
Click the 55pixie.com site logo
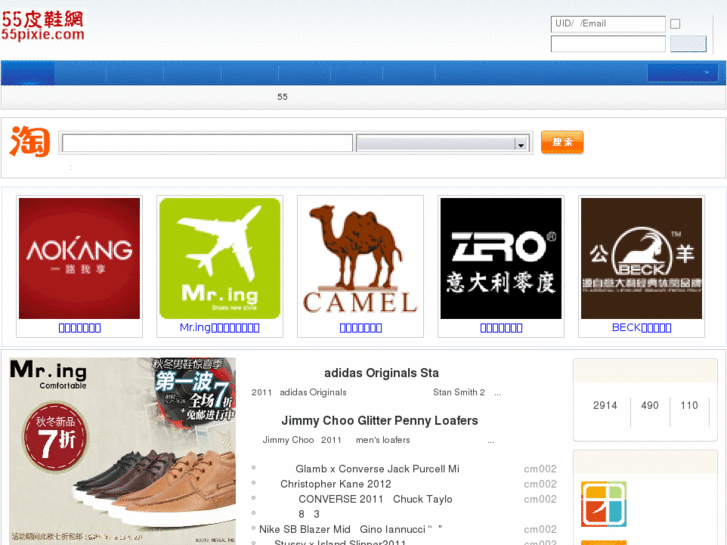pos(43,26)
